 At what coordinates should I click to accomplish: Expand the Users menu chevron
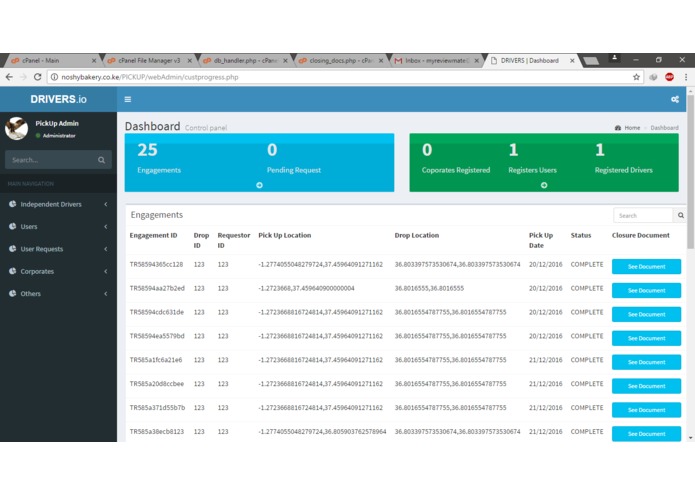[105, 226]
